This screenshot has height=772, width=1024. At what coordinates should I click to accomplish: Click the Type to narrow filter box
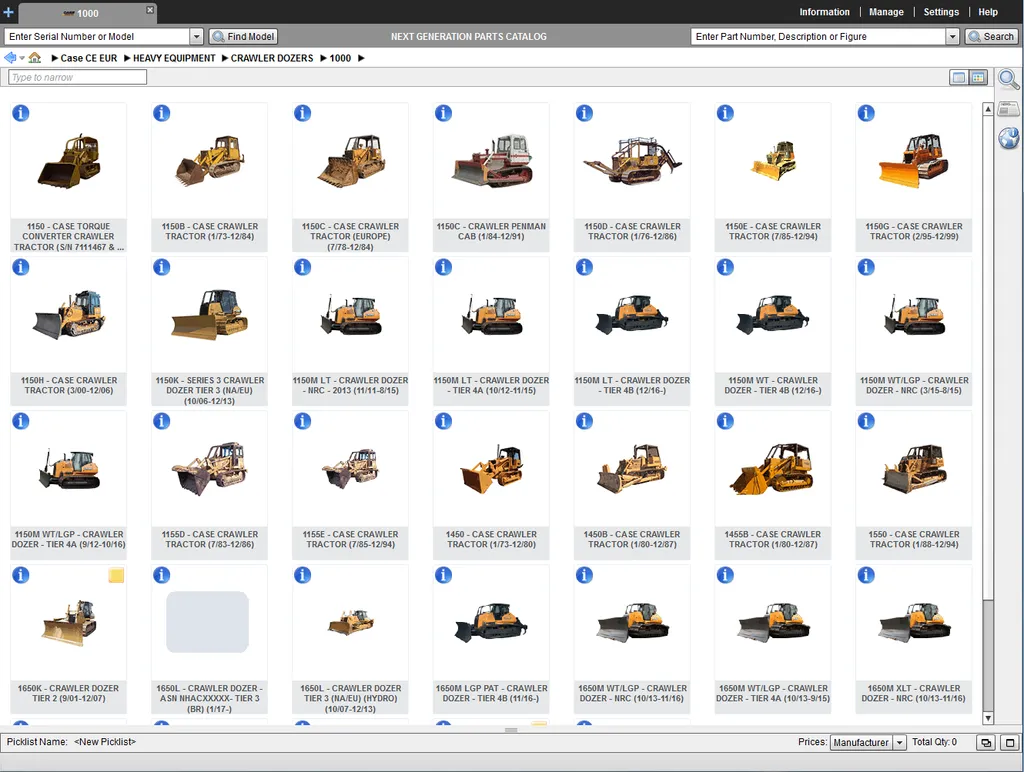pos(78,77)
